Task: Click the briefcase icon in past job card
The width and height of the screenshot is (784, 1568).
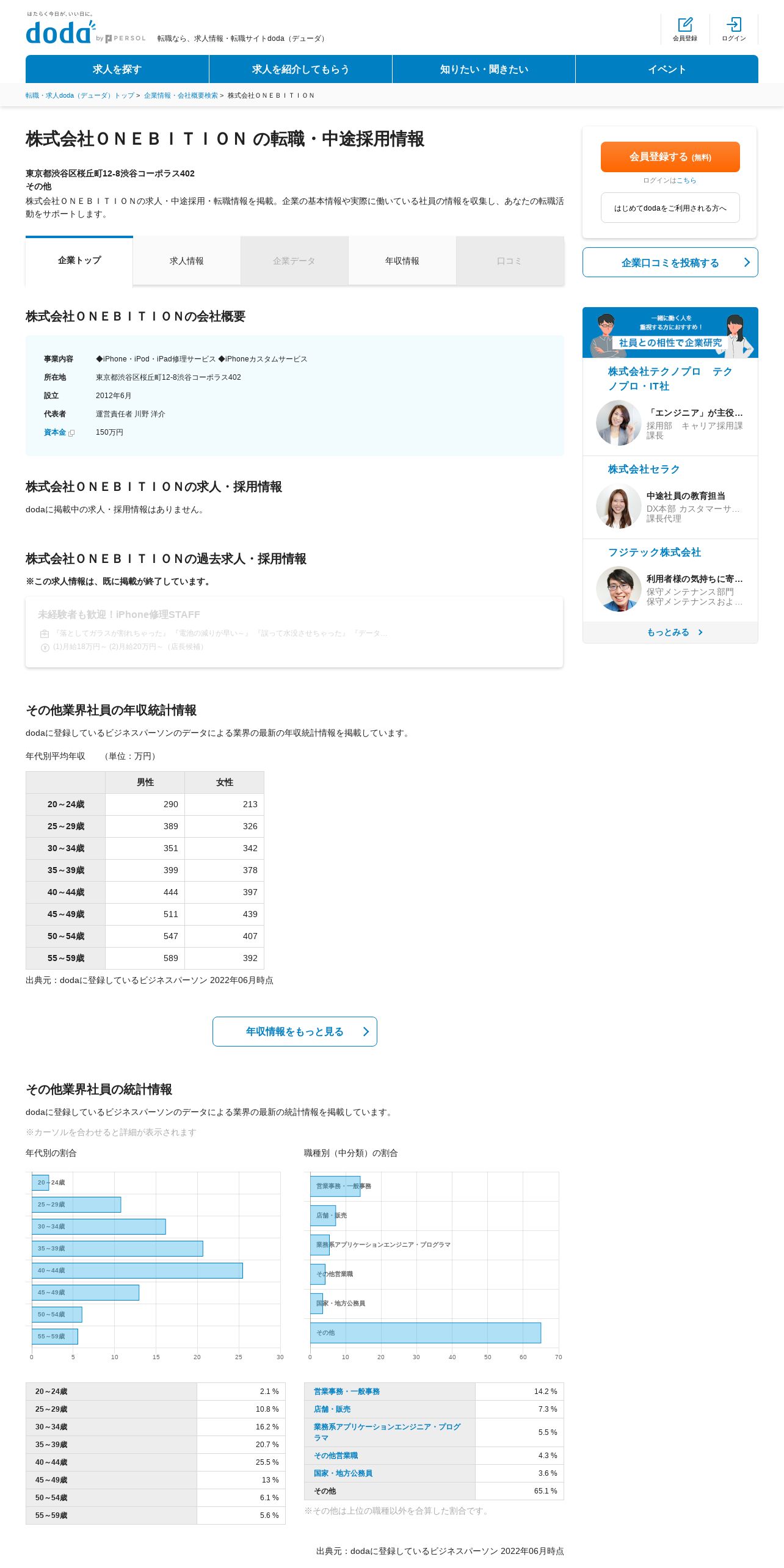Action: tap(45, 634)
